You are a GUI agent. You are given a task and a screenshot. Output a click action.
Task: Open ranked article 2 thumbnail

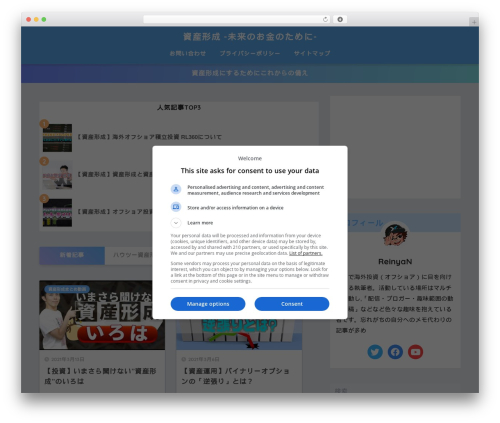pyautogui.click(x=57, y=175)
